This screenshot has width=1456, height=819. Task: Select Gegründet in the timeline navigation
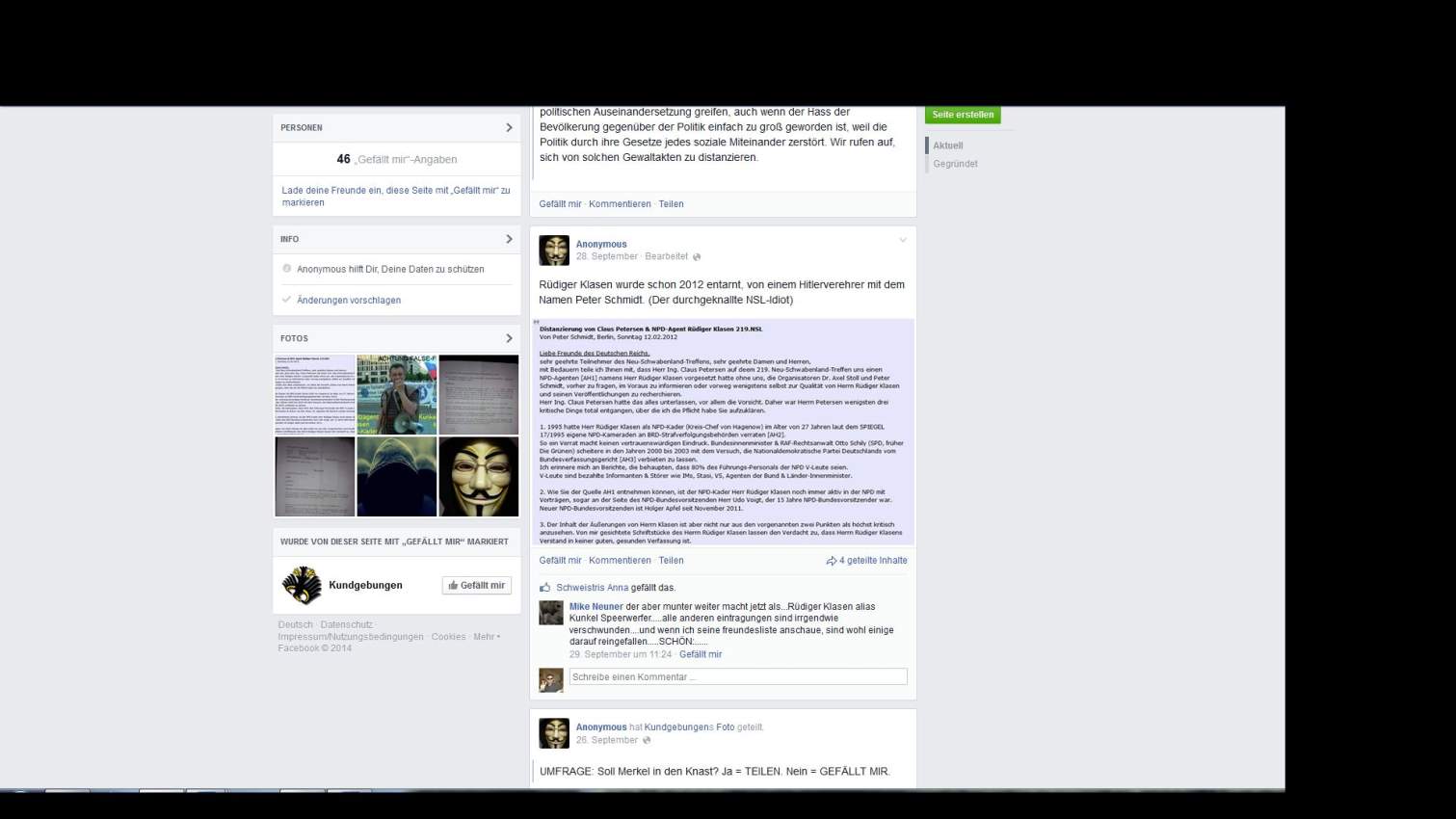(x=955, y=164)
